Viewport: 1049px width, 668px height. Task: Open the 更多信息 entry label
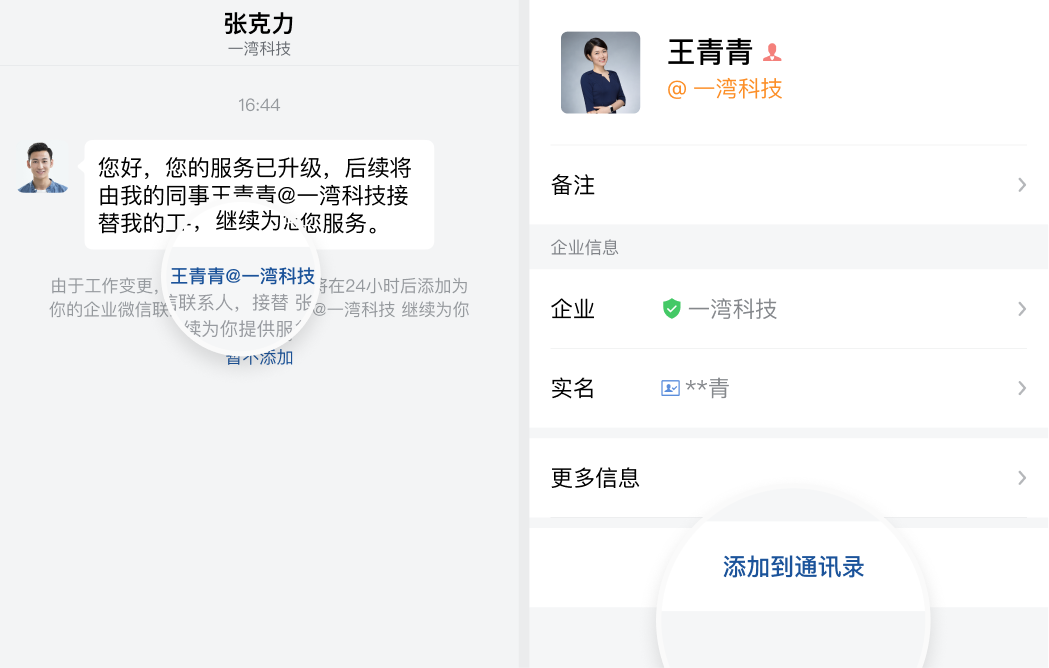coord(595,478)
